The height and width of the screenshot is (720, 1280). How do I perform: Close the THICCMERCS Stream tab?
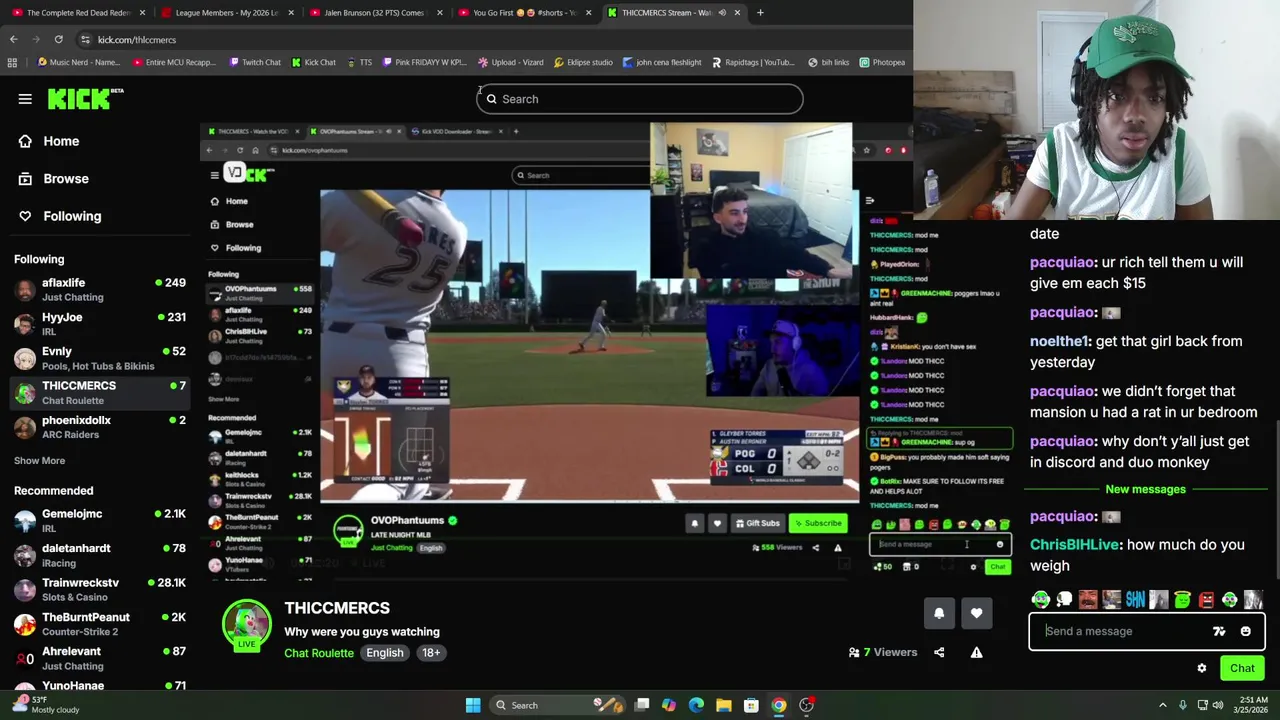pos(737,13)
